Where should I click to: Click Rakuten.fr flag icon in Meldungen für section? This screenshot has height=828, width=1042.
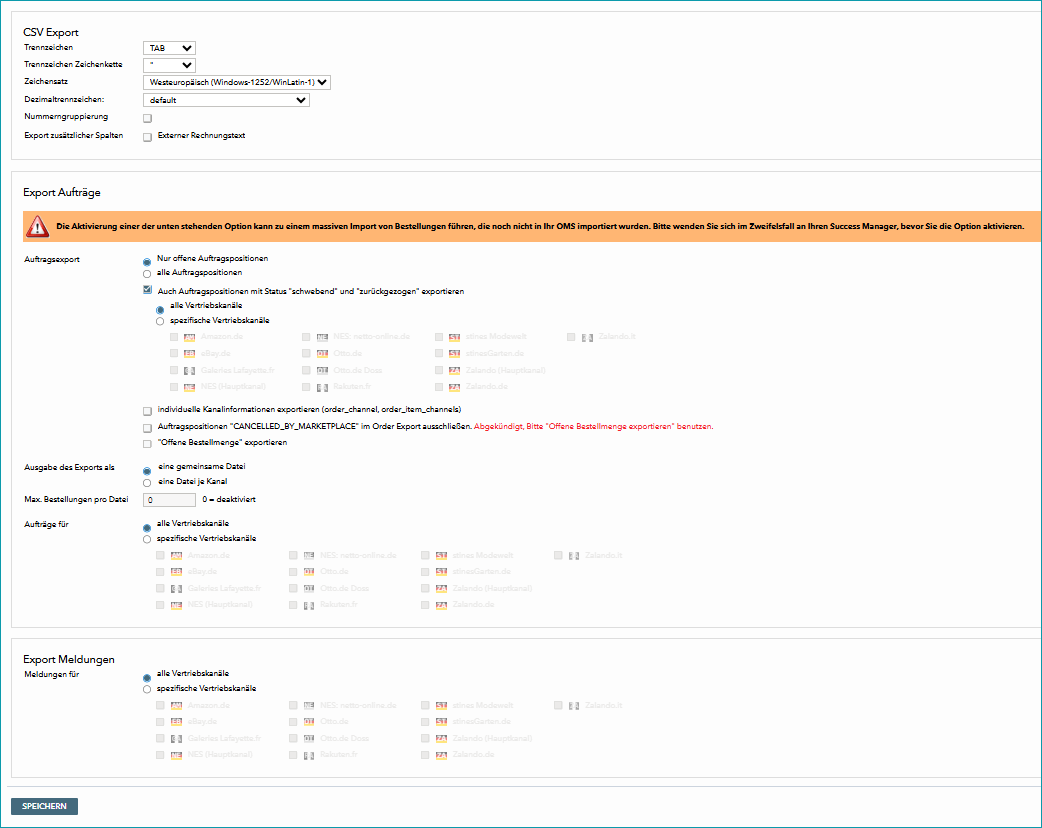tap(309, 756)
